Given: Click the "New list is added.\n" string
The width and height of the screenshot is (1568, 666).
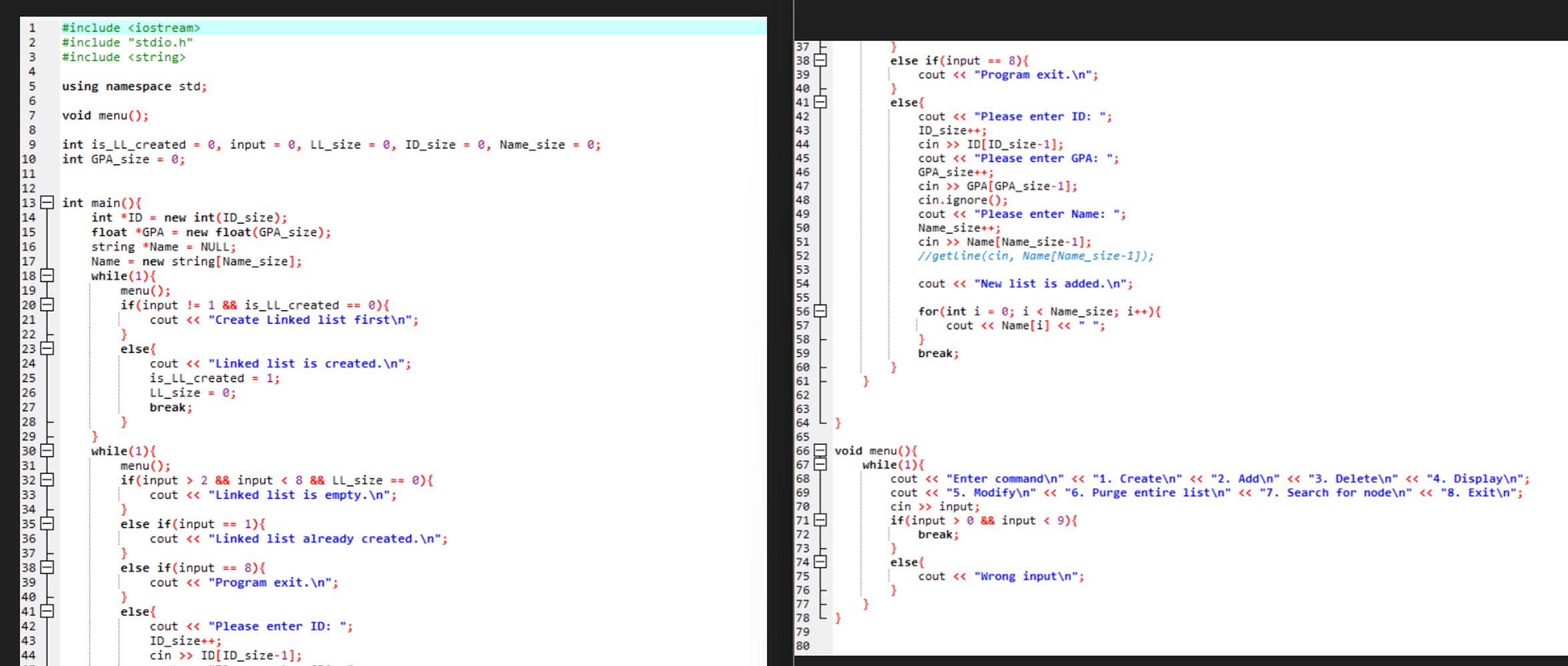Looking at the screenshot, I should pyautogui.click(x=1050, y=284).
